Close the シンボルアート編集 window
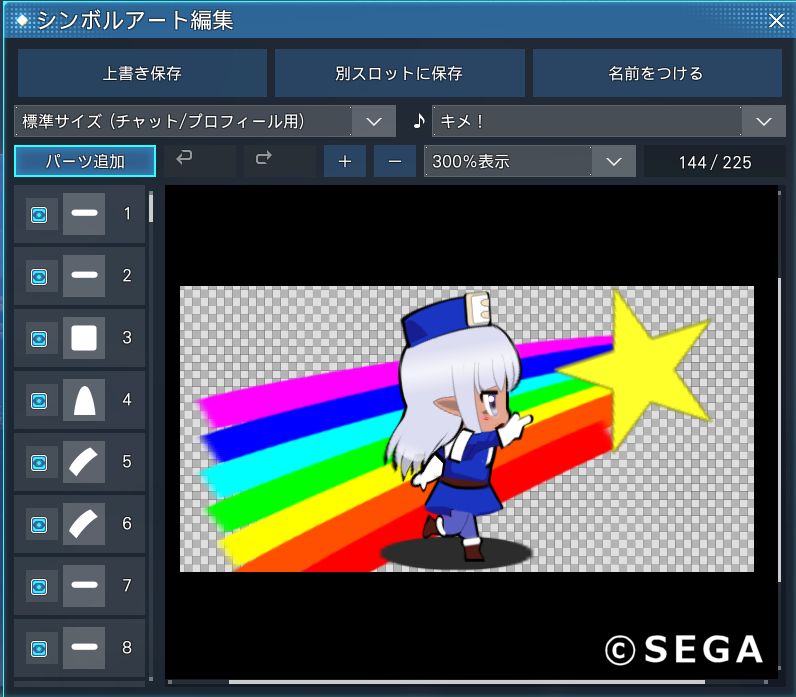Viewport: 796px width, 697px height. pos(776,21)
